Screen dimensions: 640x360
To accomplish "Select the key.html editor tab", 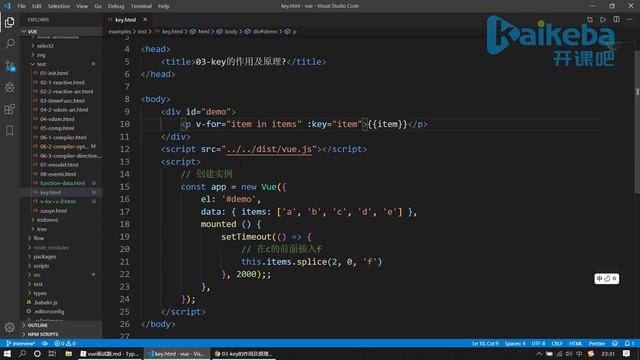I will [x=127, y=20].
